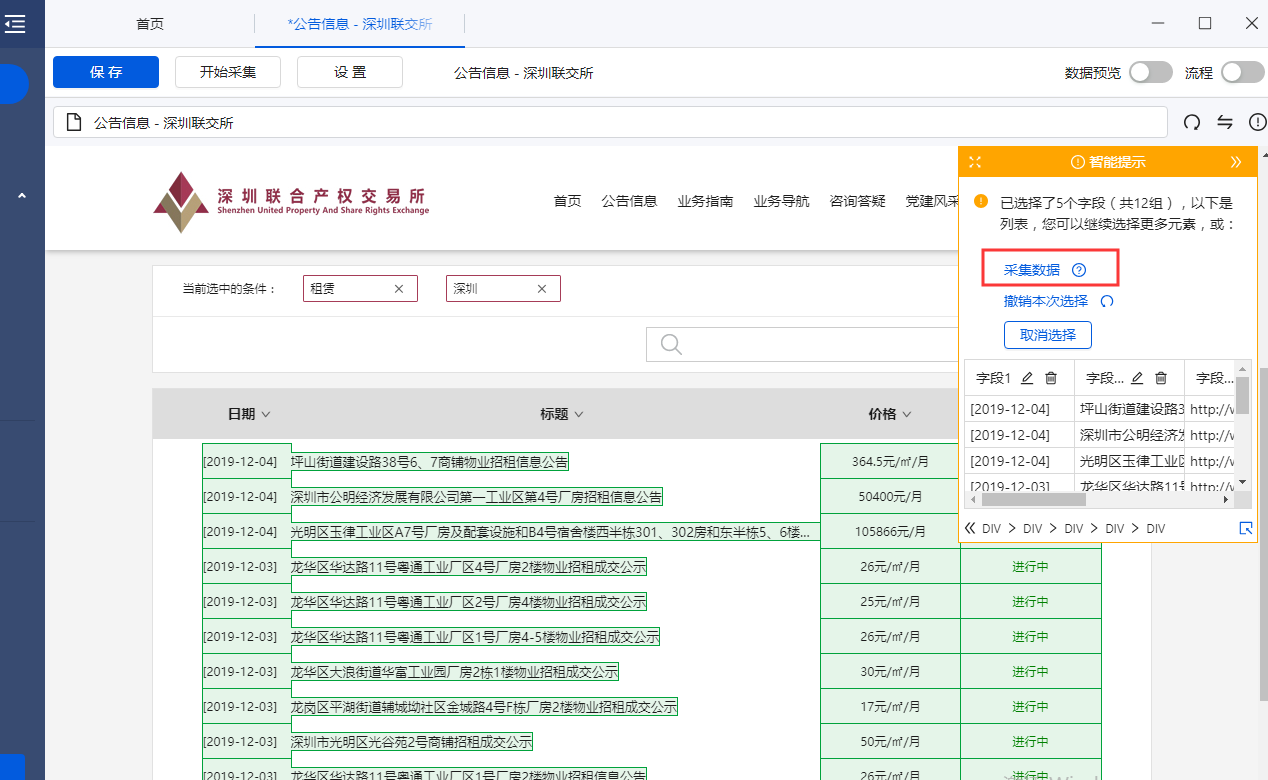Open 公告信息 in website navigation
The width and height of the screenshot is (1268, 780).
coord(629,201)
